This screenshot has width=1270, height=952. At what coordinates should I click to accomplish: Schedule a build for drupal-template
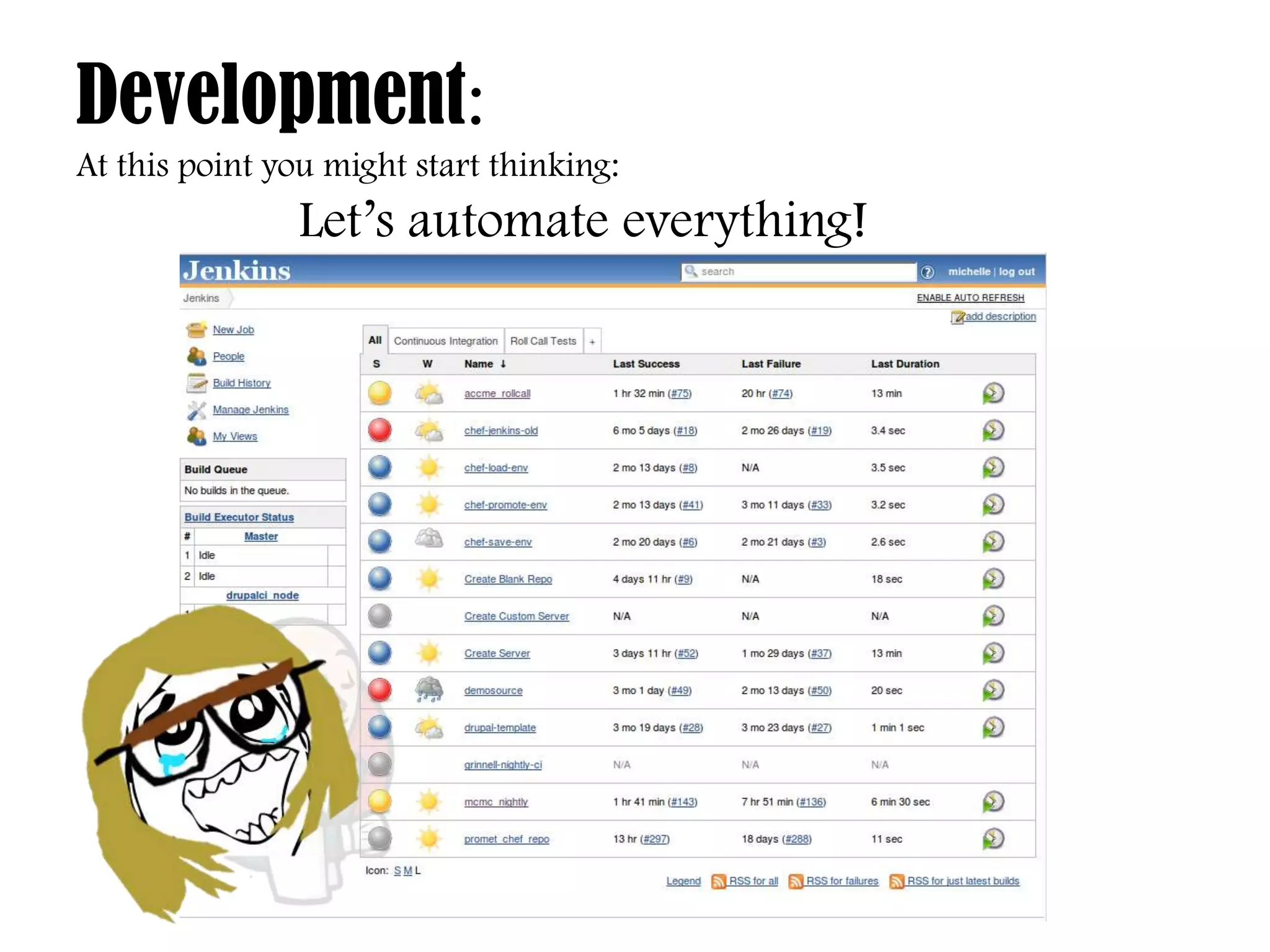[993, 728]
